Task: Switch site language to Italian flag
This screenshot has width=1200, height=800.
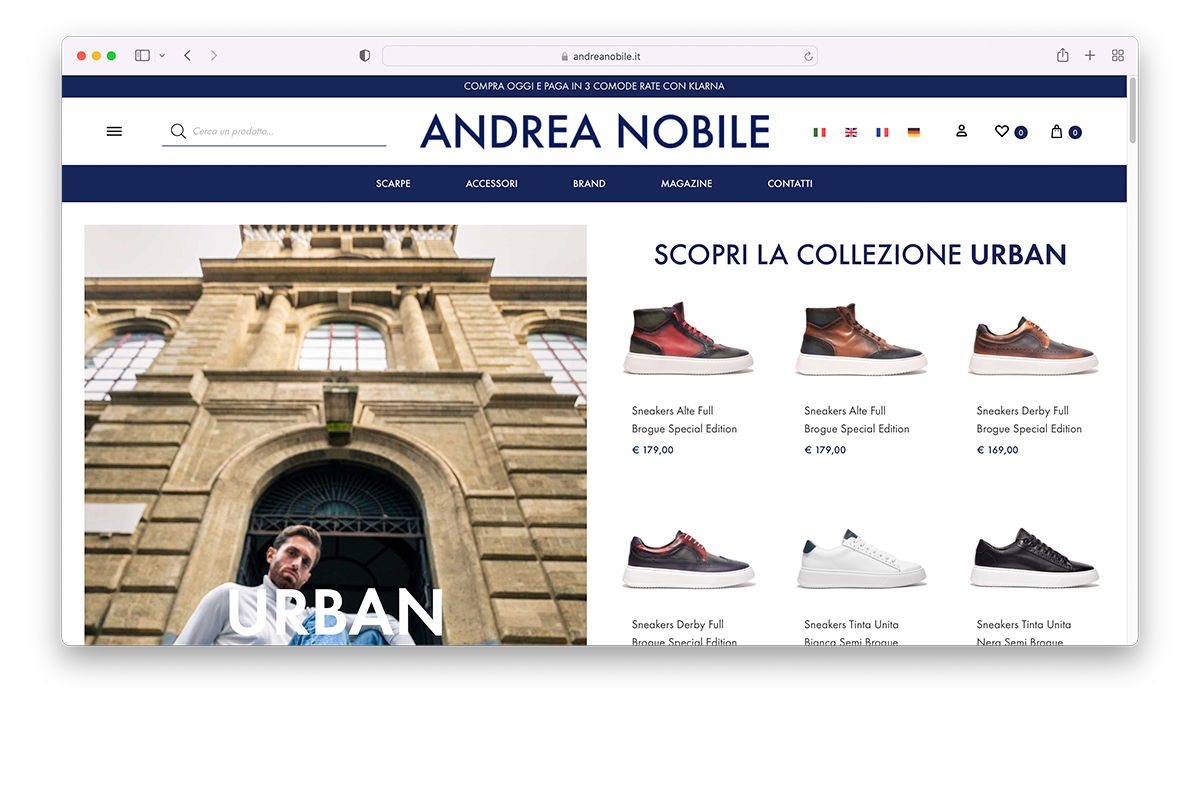Action: pyautogui.click(x=820, y=132)
